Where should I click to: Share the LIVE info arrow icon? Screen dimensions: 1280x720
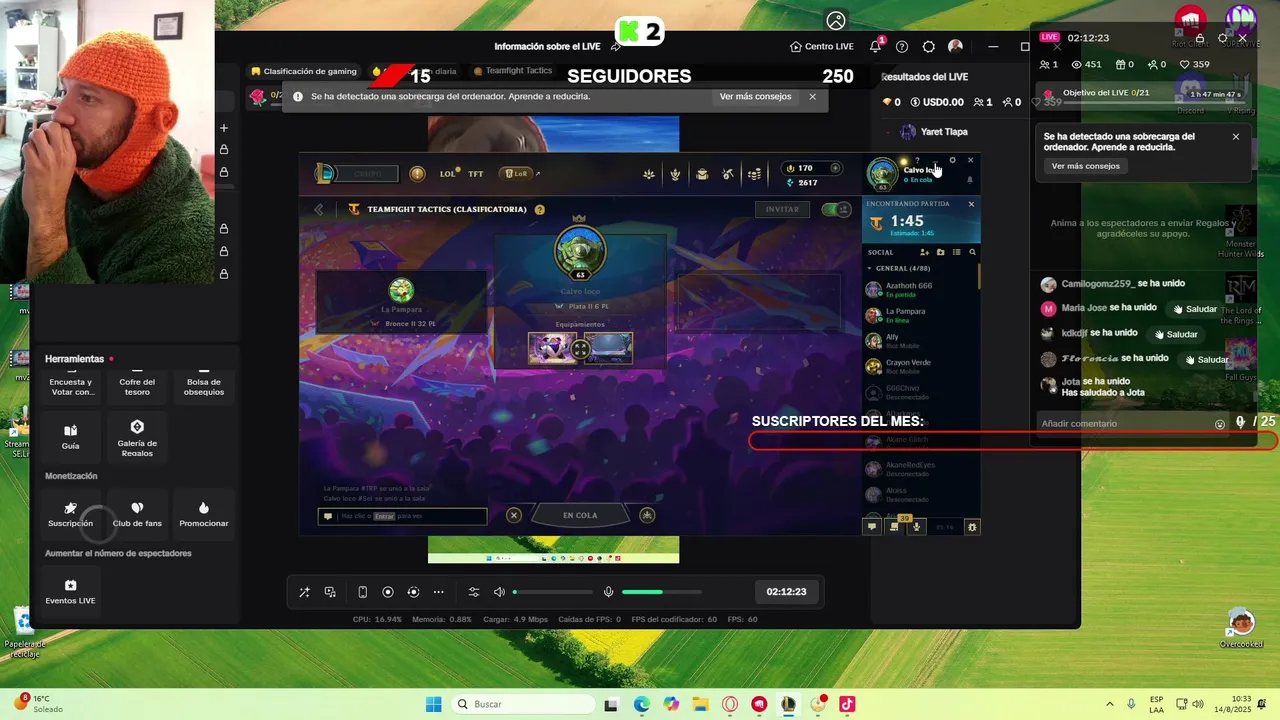(x=616, y=47)
